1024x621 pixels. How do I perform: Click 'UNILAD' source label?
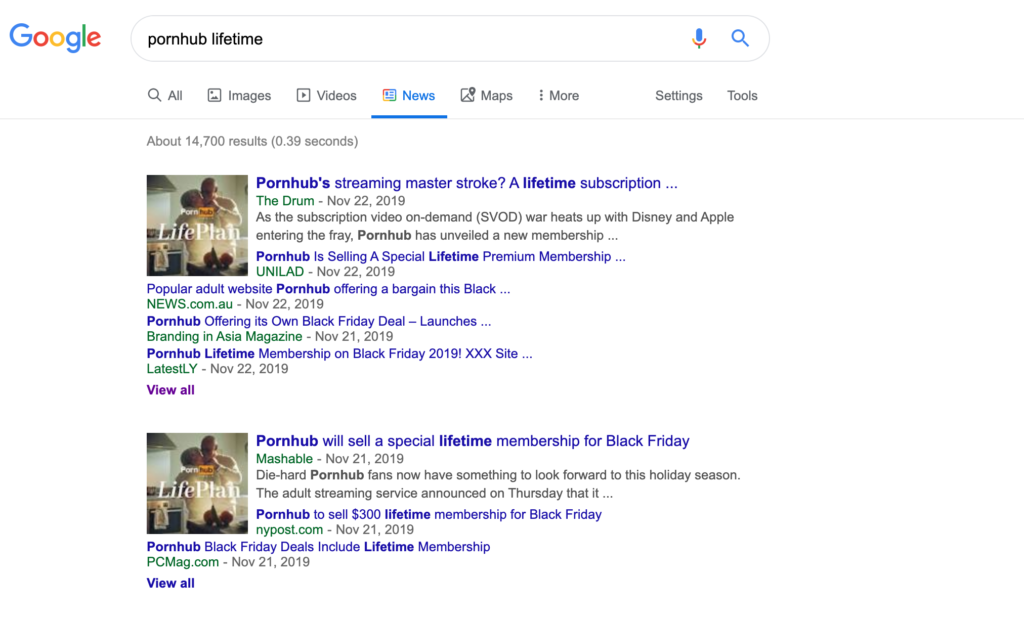tap(280, 272)
